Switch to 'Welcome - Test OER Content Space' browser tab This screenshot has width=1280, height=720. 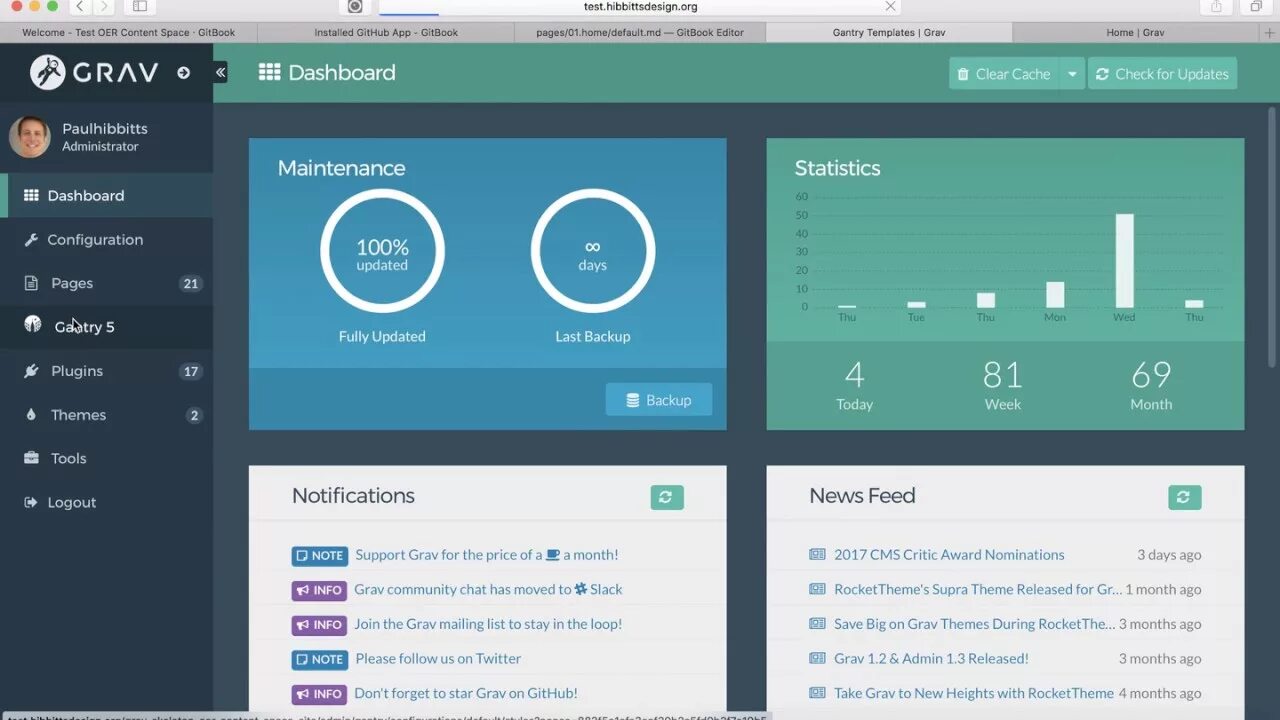[x=129, y=32]
